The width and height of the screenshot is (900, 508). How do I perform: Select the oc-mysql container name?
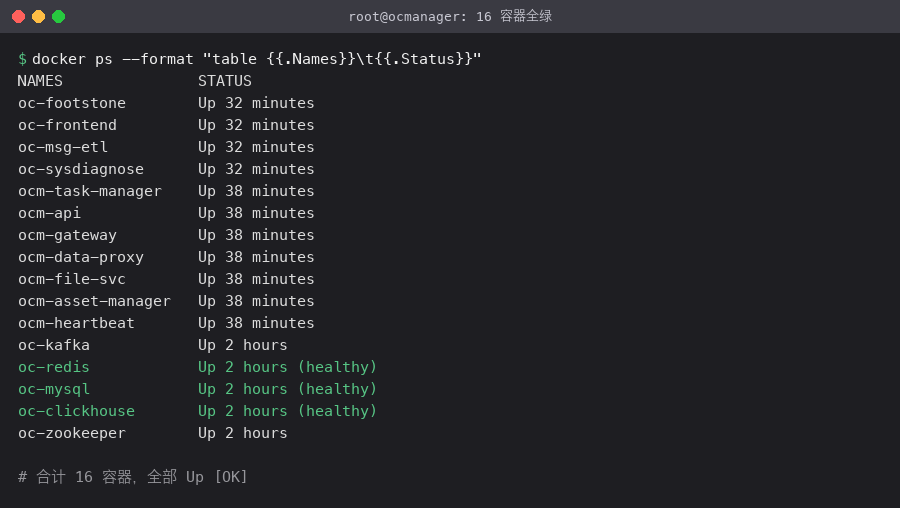click(54, 389)
